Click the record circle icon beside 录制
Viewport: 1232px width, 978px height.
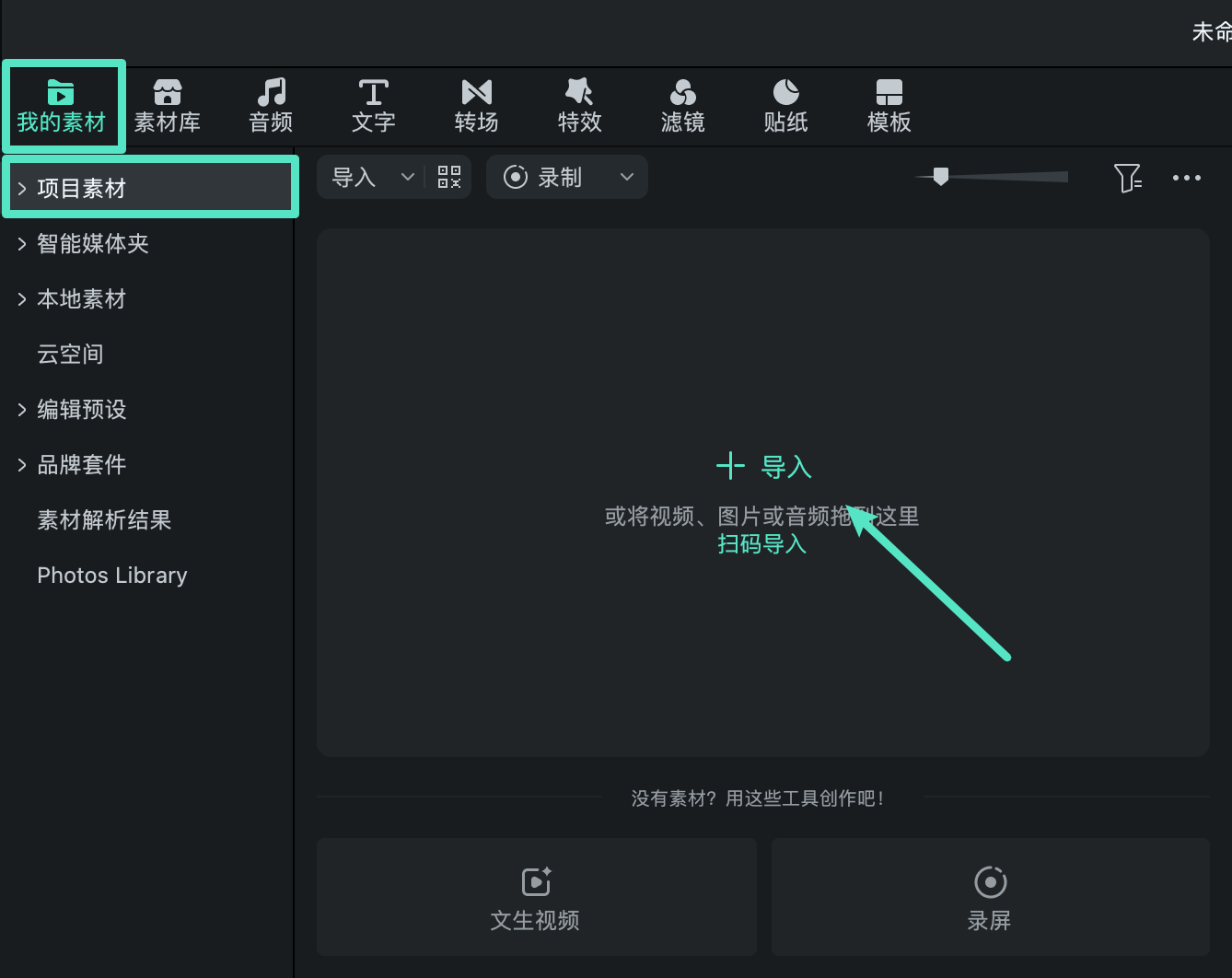516,177
